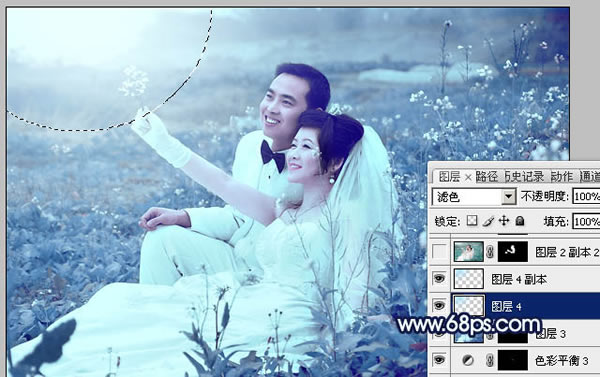Open the 动作 actions tab

[561, 176]
